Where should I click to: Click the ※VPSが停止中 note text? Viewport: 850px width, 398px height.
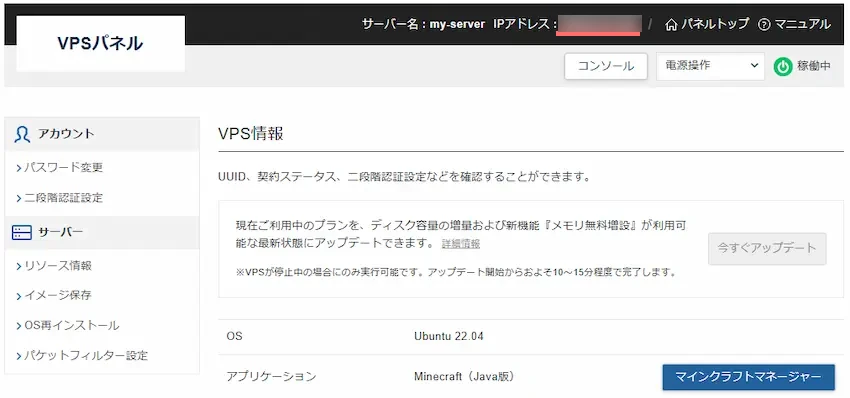tap(456, 273)
